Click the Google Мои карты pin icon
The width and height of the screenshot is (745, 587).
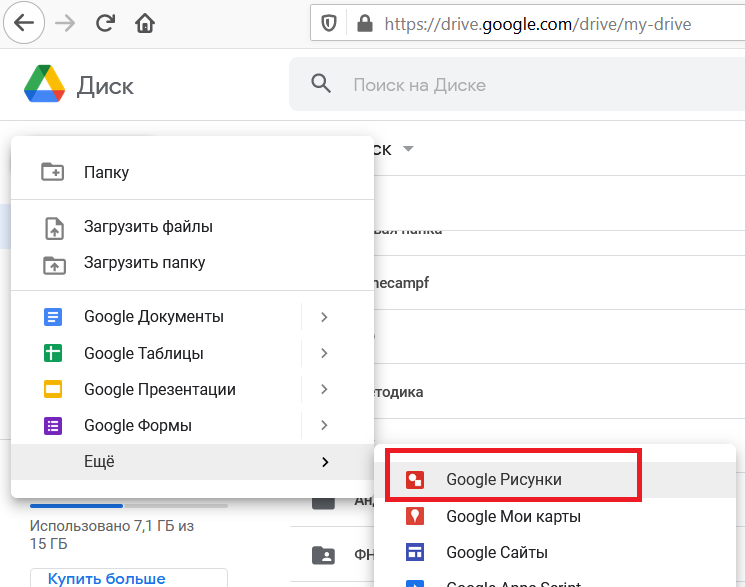point(415,516)
